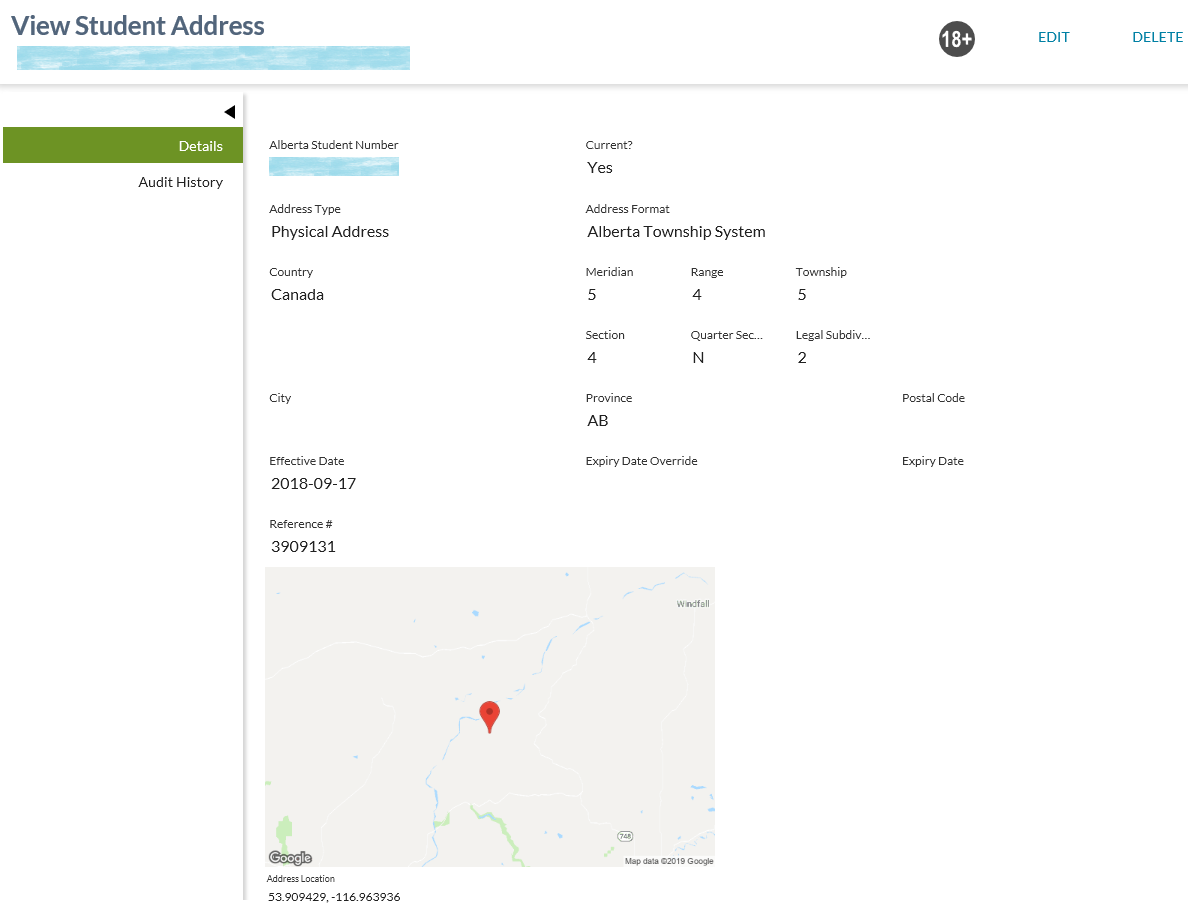Collapse the sidebar with the black arrow

pos(229,112)
